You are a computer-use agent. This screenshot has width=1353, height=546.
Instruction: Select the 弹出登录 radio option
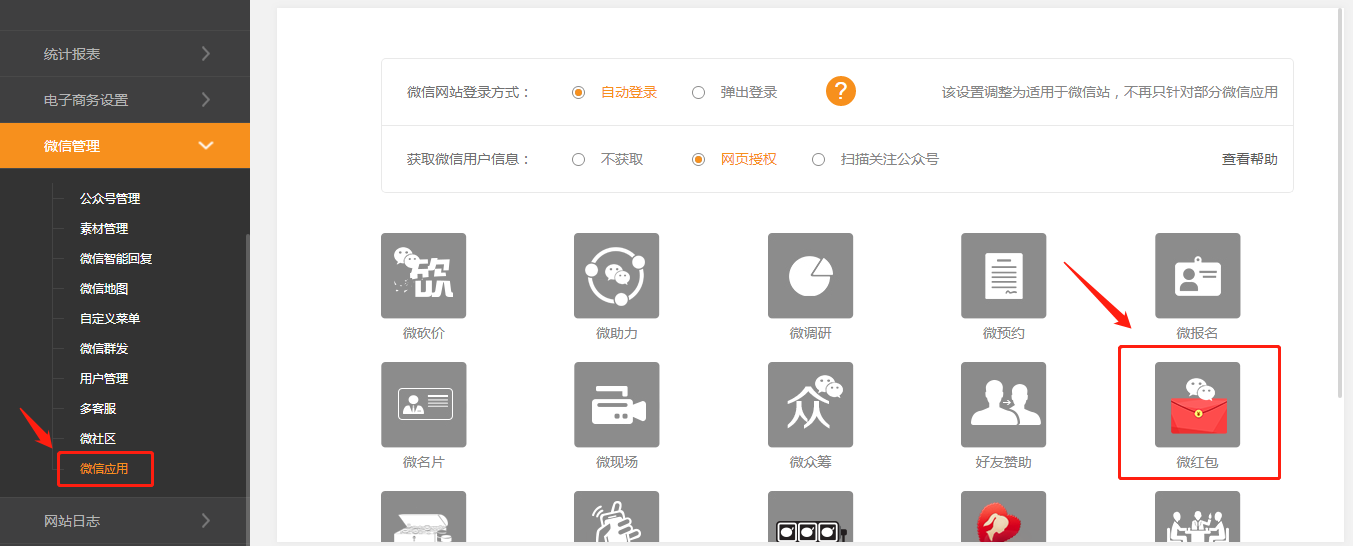(699, 92)
